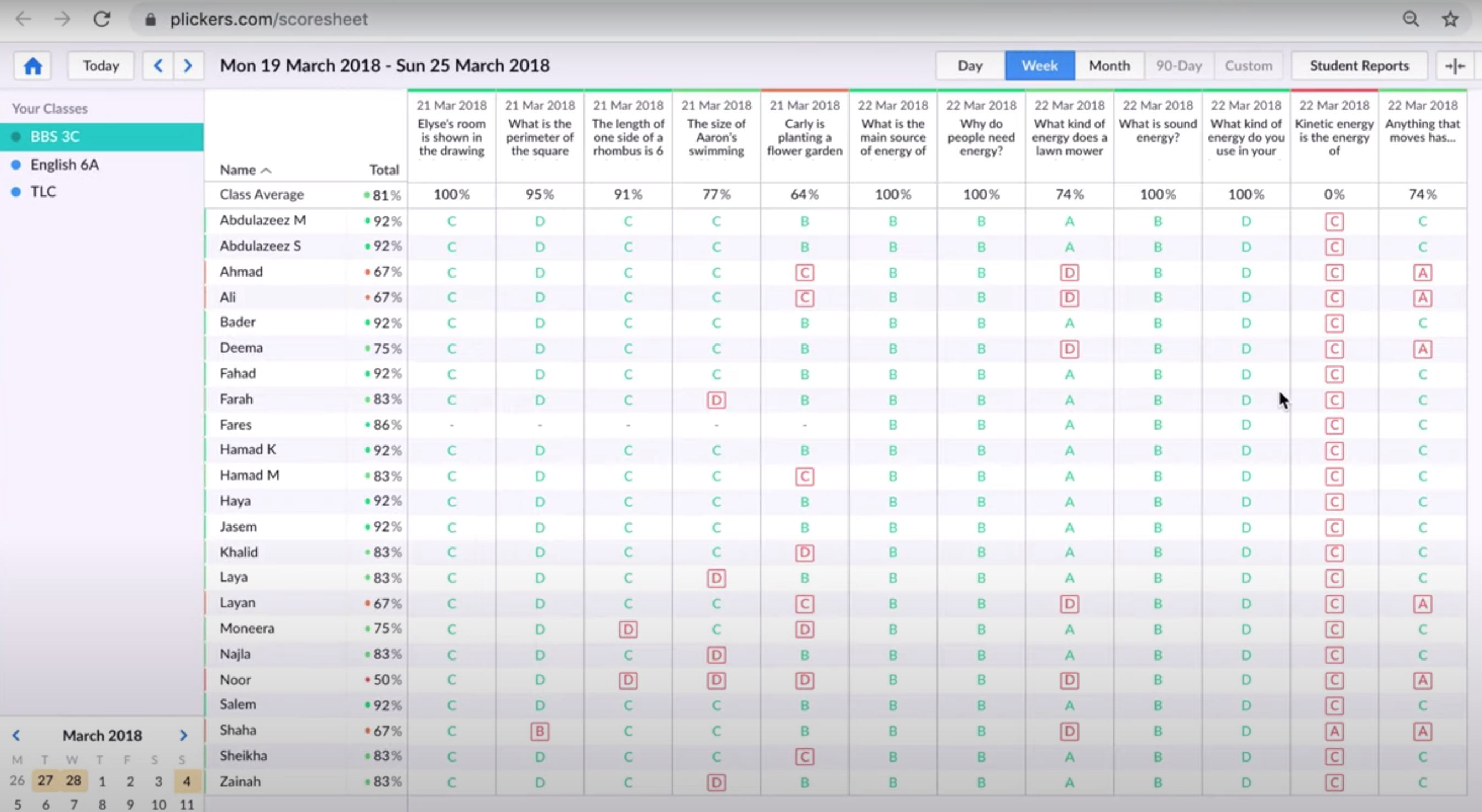Click the collapse columns icon
Image resolution: width=1482 pixels, height=812 pixels.
tap(1455, 66)
